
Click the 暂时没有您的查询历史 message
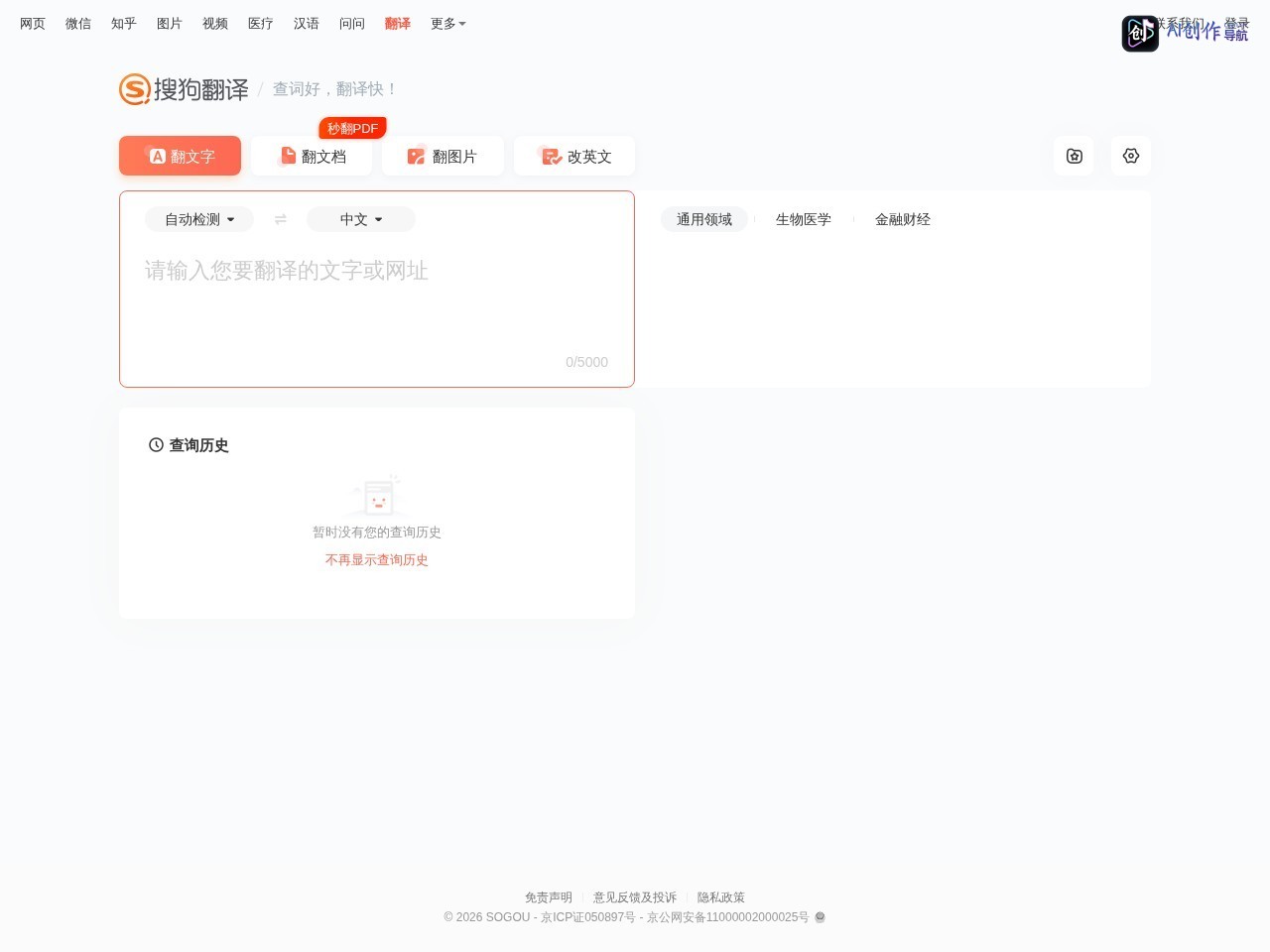click(377, 533)
